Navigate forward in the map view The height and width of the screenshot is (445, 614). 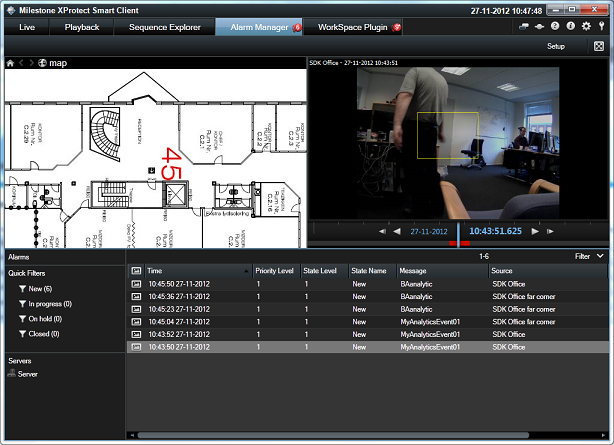coord(31,63)
